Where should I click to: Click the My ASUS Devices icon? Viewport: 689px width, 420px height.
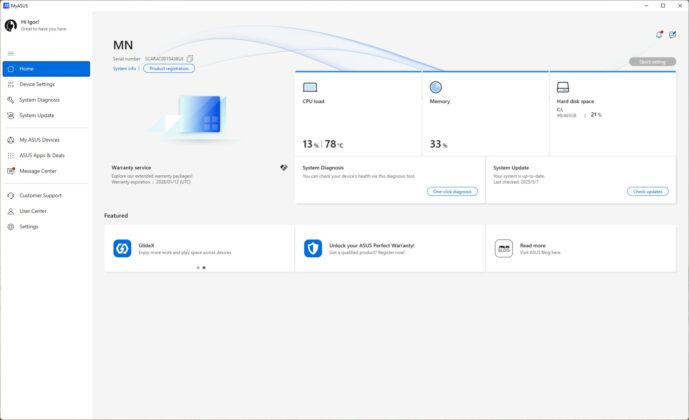click(11, 140)
